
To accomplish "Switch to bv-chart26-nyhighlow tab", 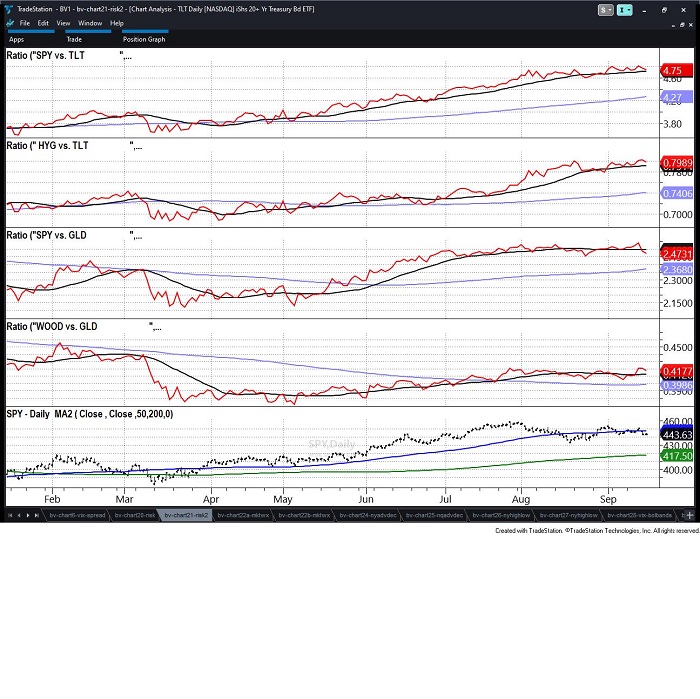I will pyautogui.click(x=501, y=515).
